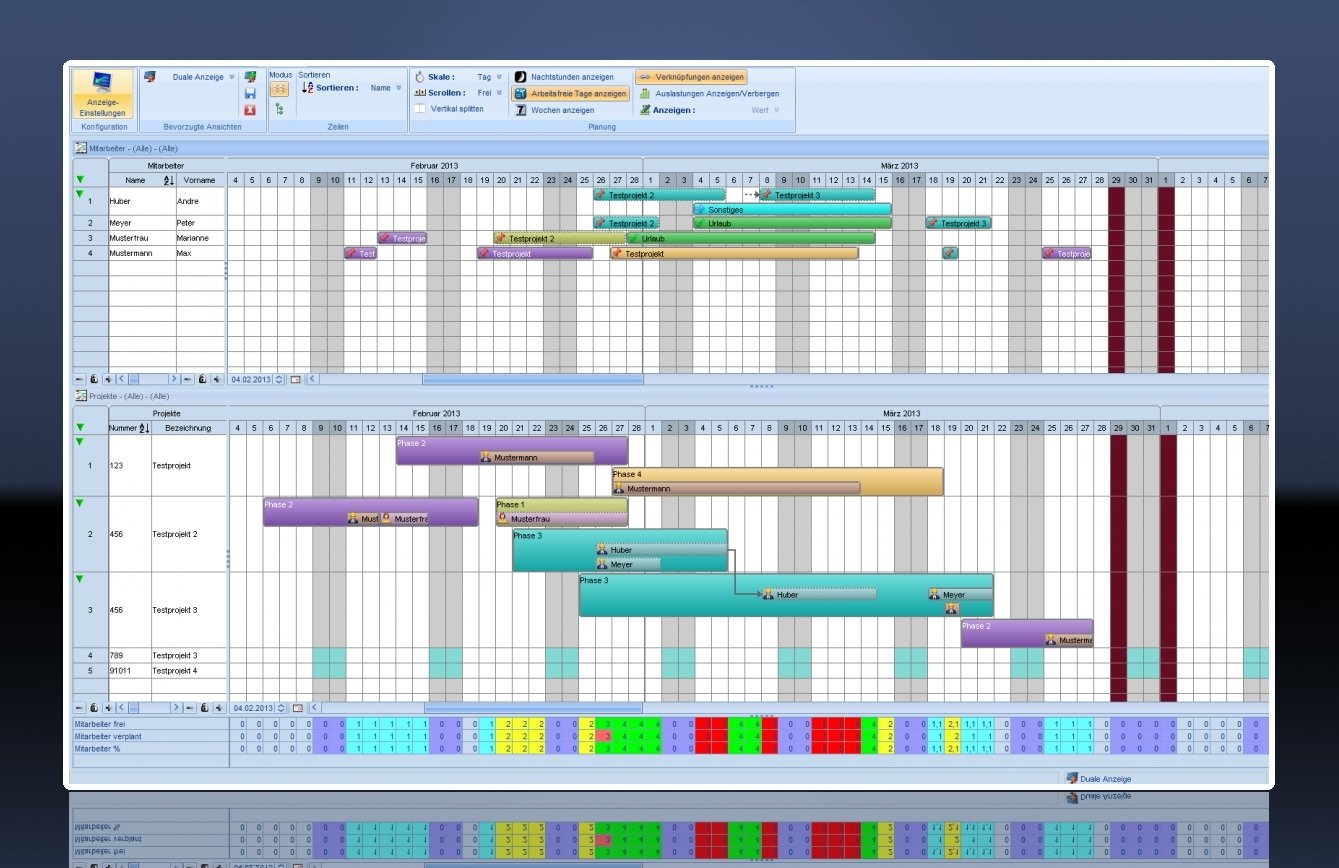The height and width of the screenshot is (868, 1339).
Task: Click the Wochen anzeigen button
Action: click(562, 110)
